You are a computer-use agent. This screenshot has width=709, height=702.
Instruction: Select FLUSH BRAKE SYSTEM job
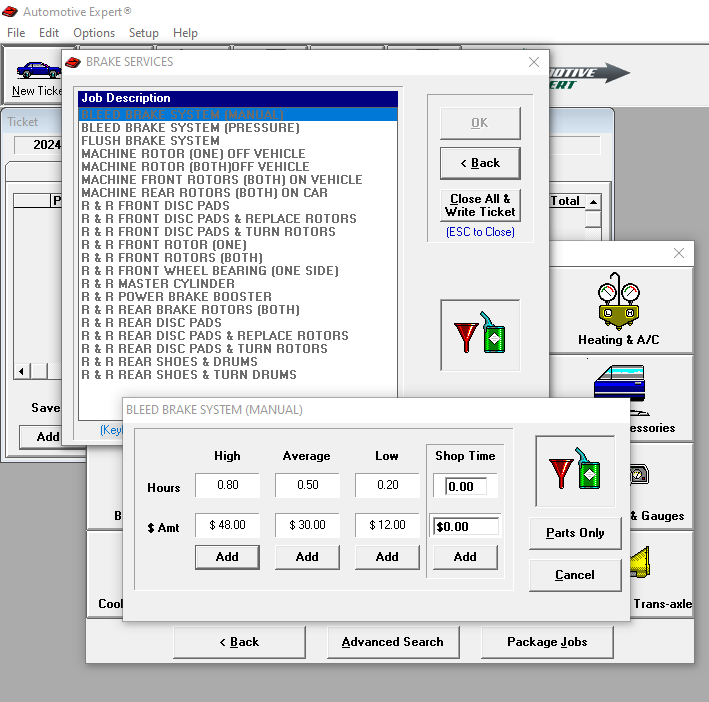click(x=150, y=141)
